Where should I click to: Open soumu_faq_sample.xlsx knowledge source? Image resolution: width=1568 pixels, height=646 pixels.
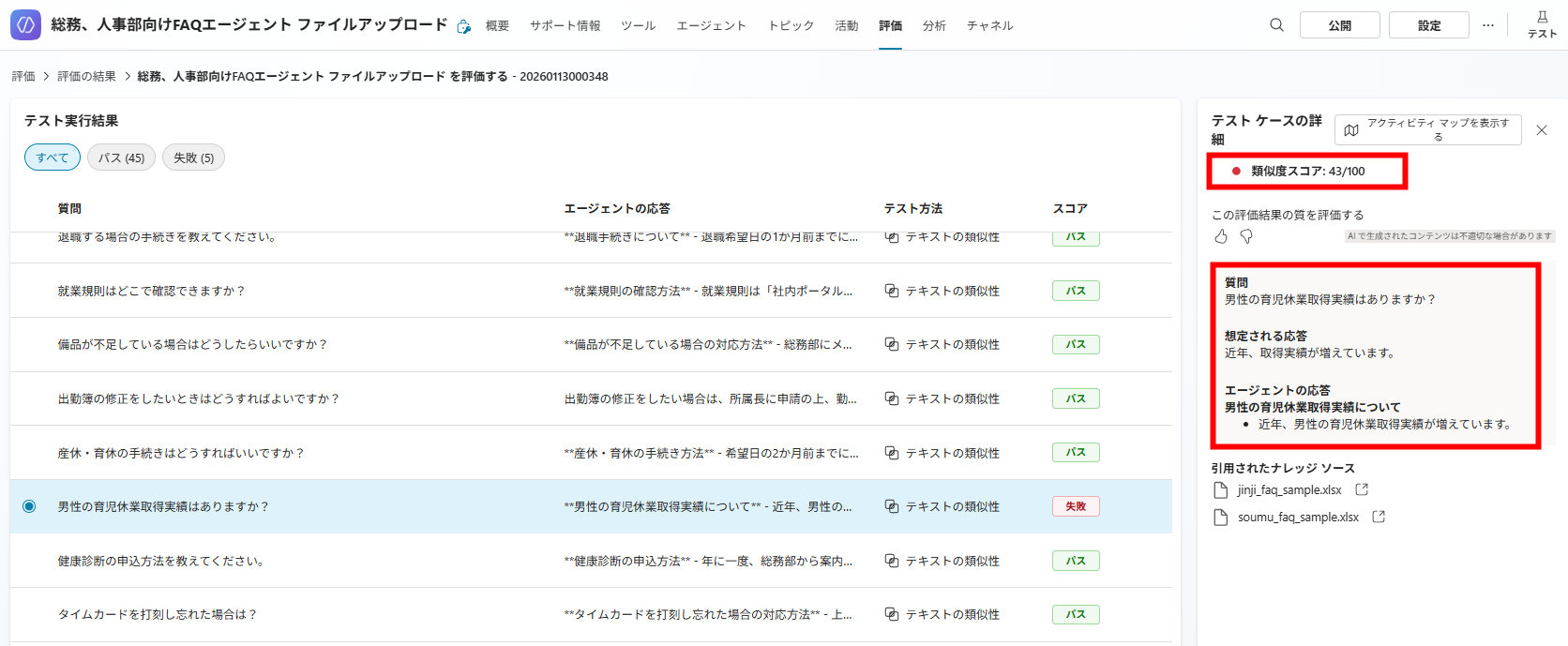[1298, 518]
